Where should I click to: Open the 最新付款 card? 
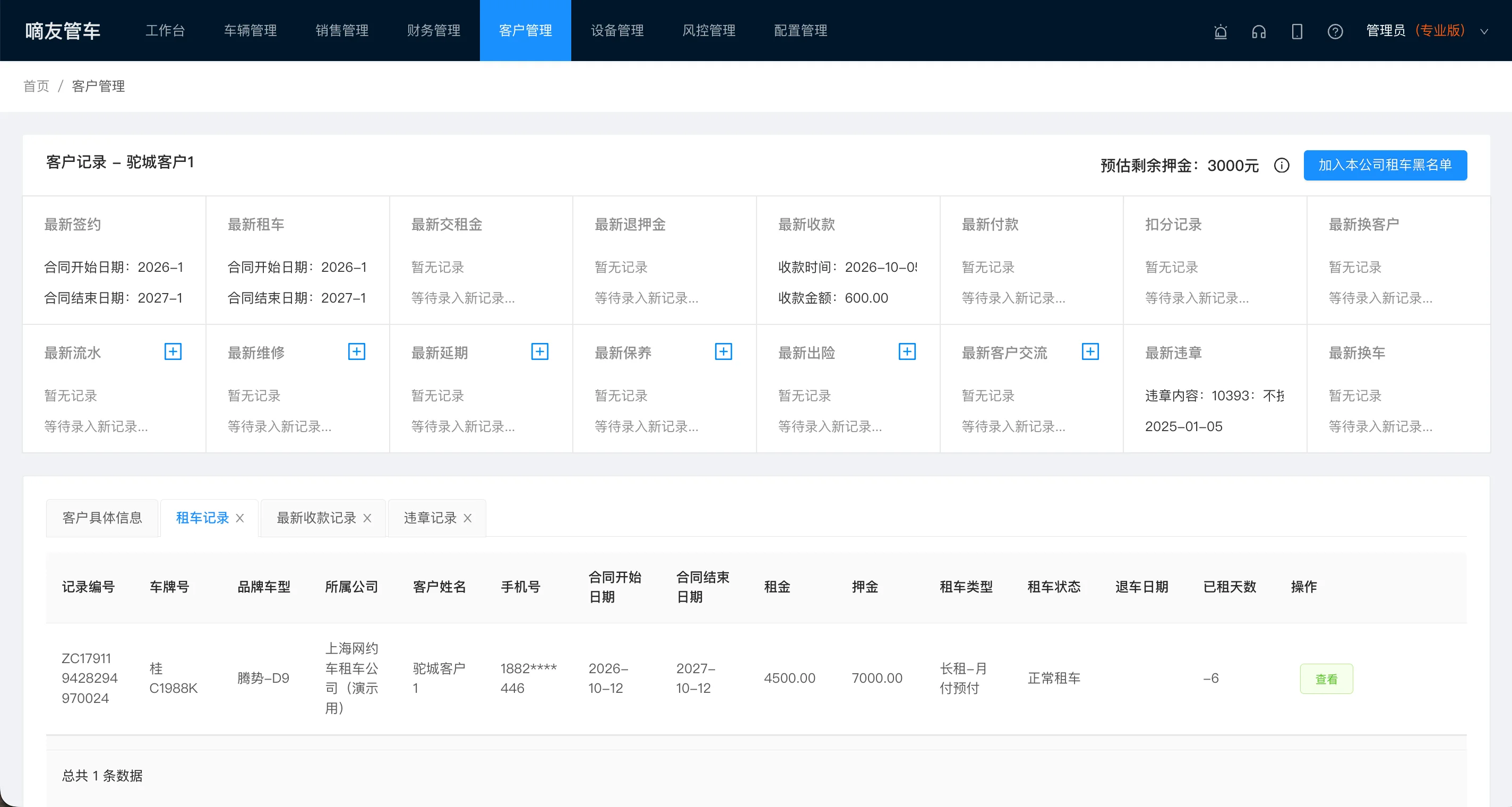tap(1032, 260)
